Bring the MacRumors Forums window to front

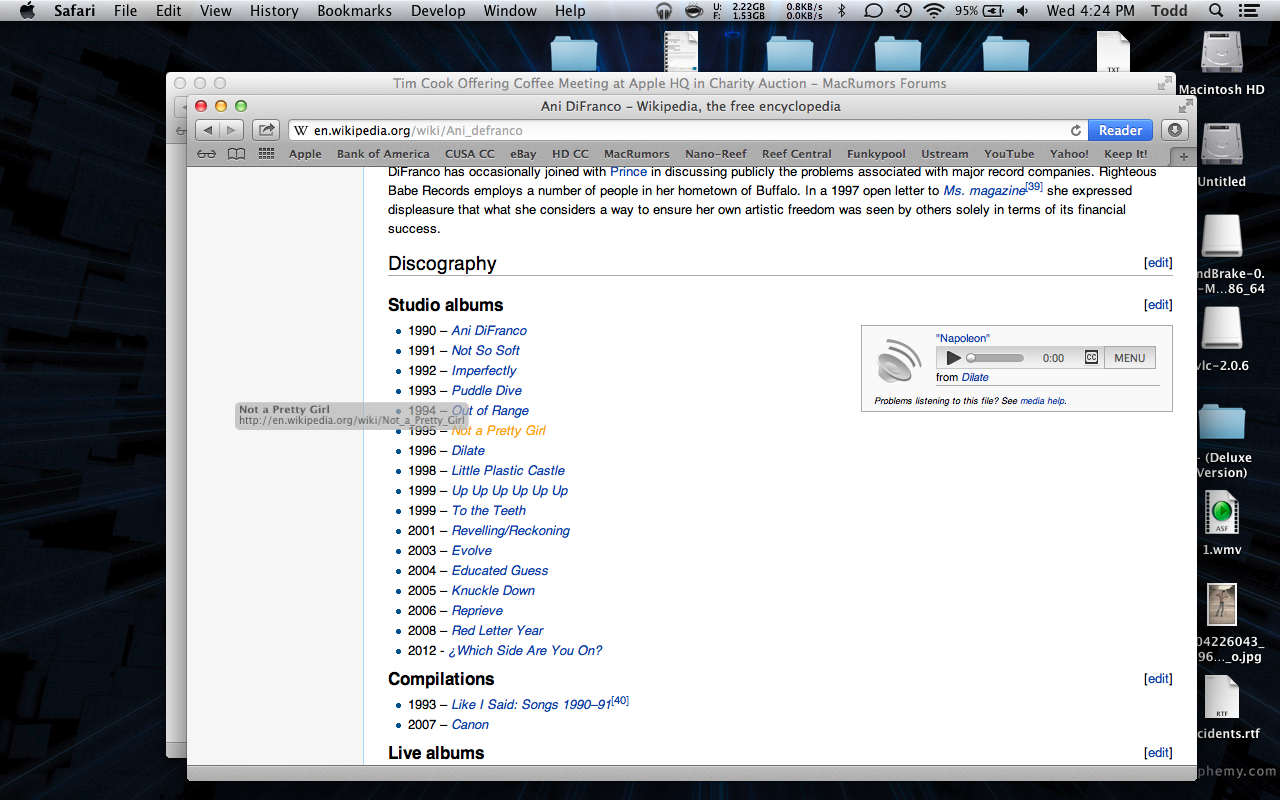(669, 83)
